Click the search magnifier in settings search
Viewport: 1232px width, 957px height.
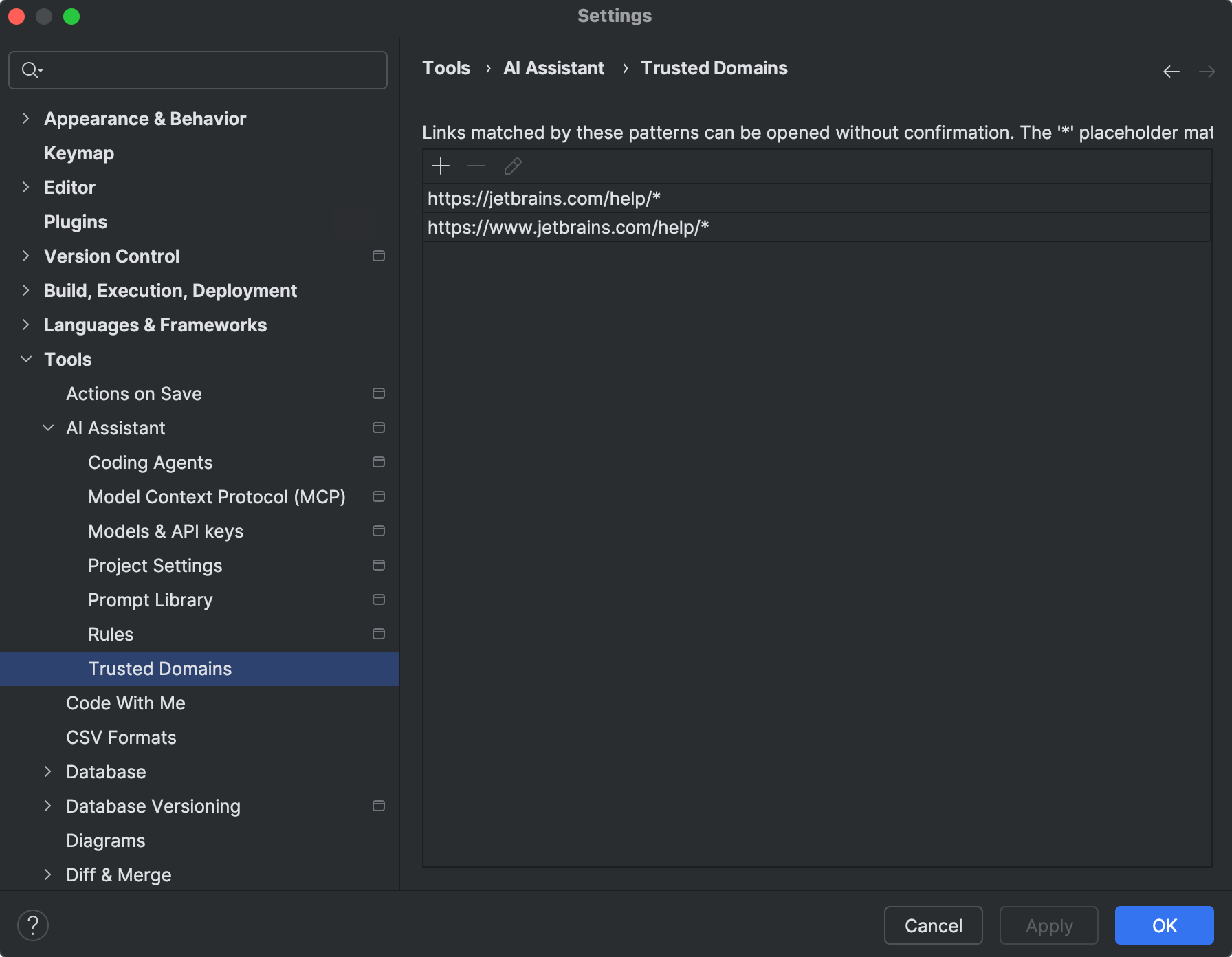click(32, 69)
